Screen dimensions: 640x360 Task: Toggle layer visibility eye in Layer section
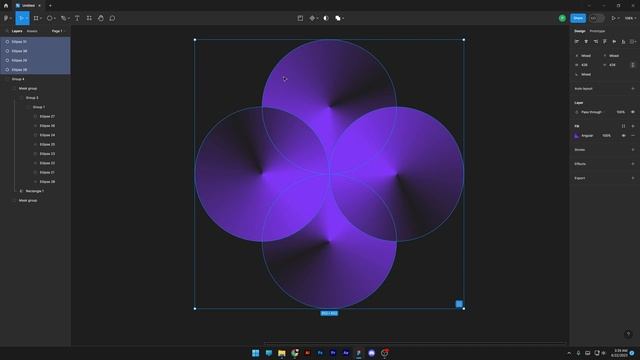tap(633, 112)
